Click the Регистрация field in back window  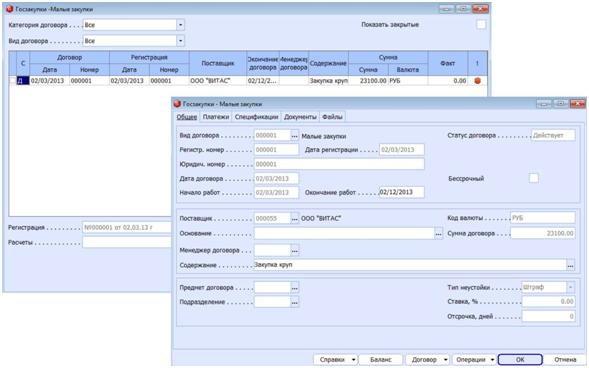(x=127, y=228)
